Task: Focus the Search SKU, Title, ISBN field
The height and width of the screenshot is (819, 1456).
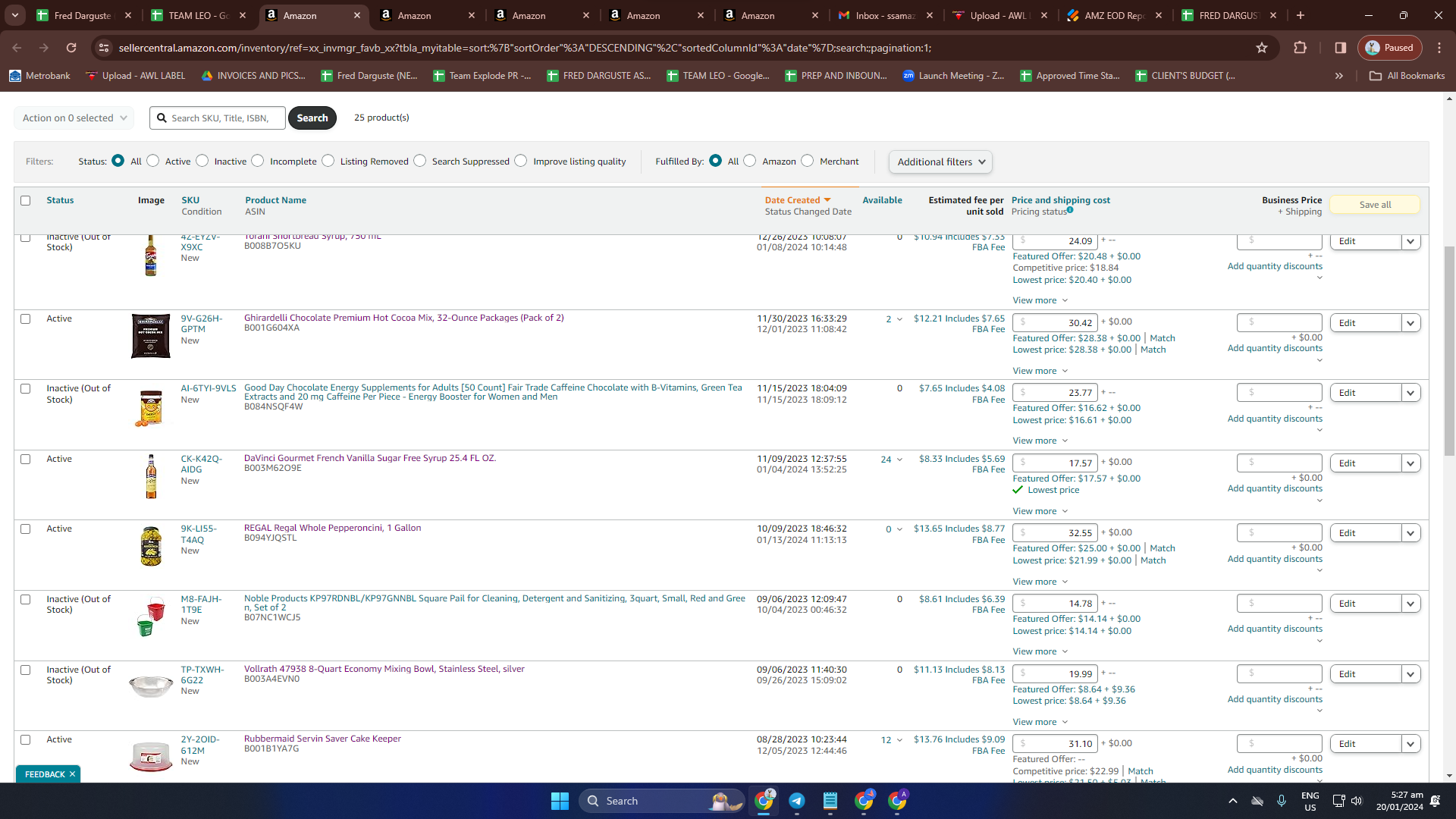Action: pos(218,118)
